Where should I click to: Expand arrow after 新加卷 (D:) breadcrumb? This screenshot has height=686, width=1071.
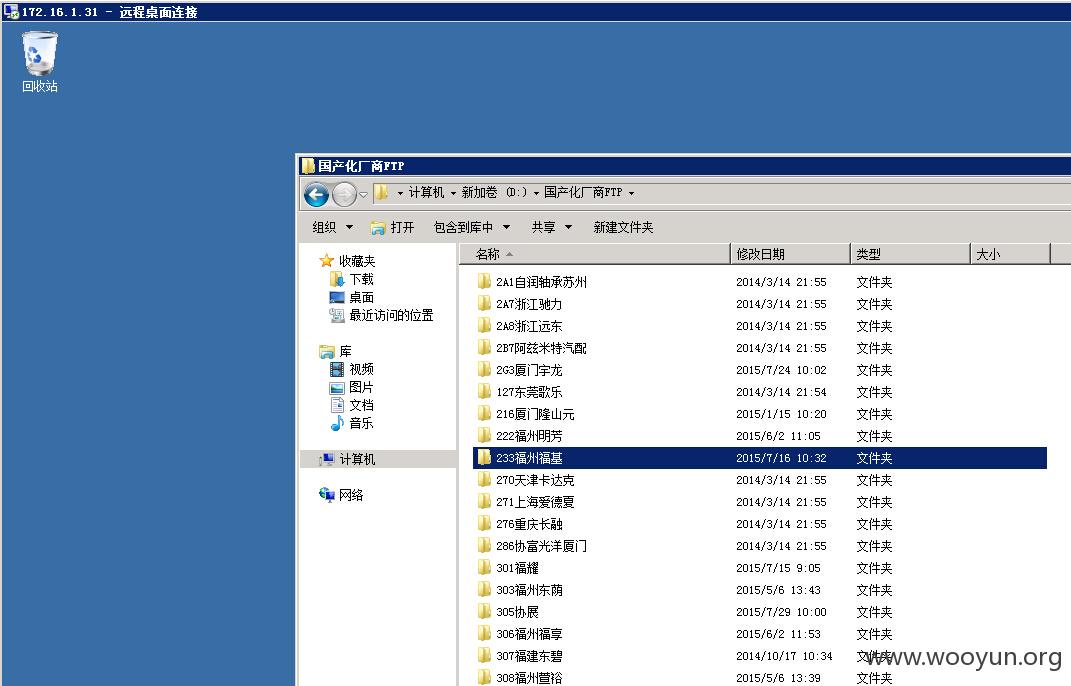coord(536,193)
